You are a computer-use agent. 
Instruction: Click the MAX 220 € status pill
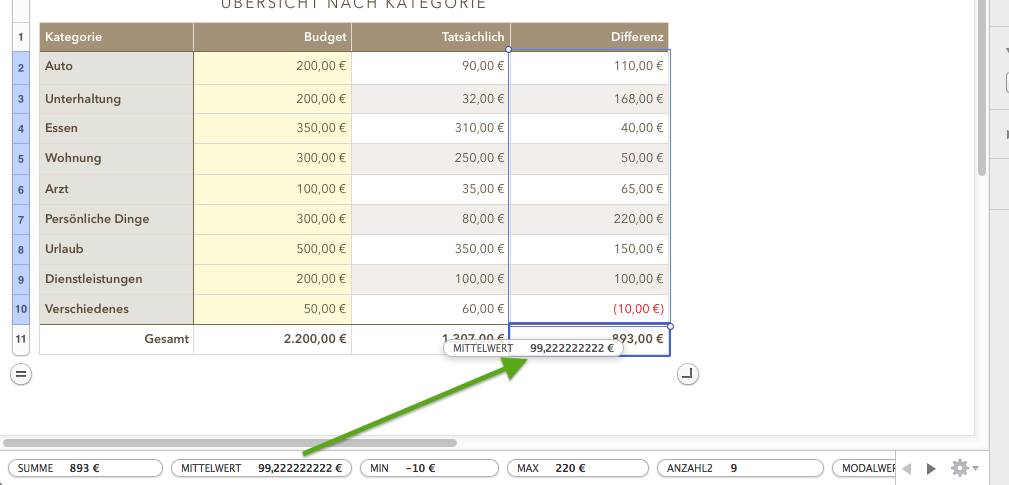(x=578, y=468)
